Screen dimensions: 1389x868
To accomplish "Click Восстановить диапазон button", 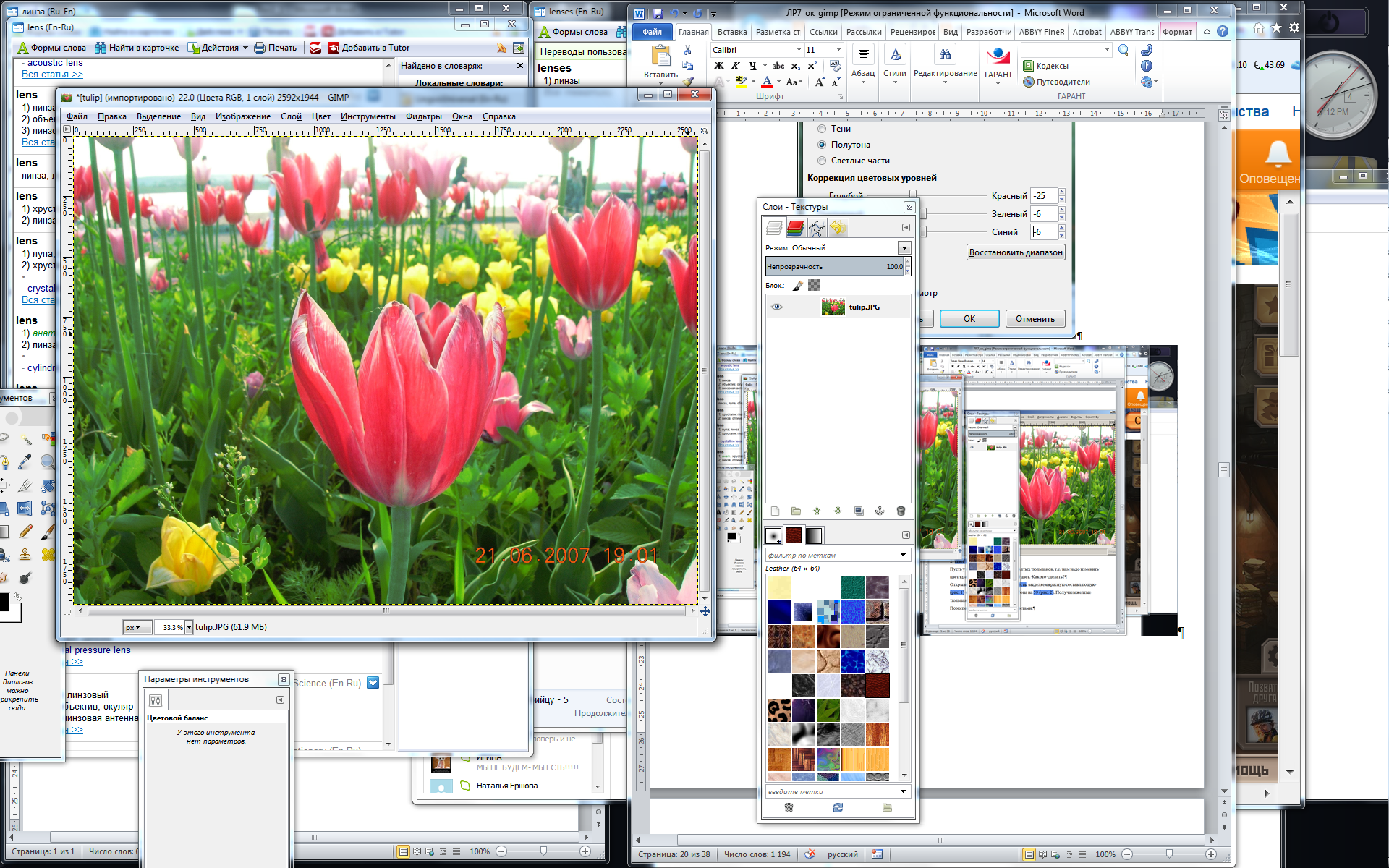I will [x=1016, y=252].
